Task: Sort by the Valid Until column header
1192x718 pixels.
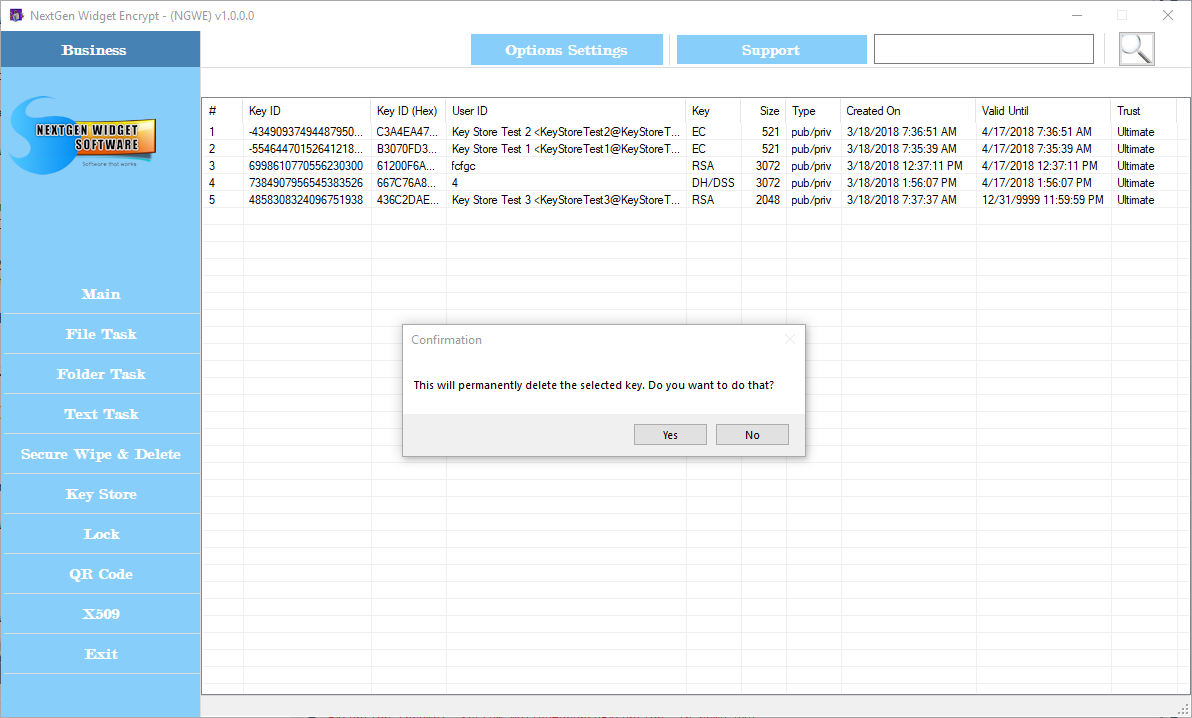Action: click(x=1043, y=111)
